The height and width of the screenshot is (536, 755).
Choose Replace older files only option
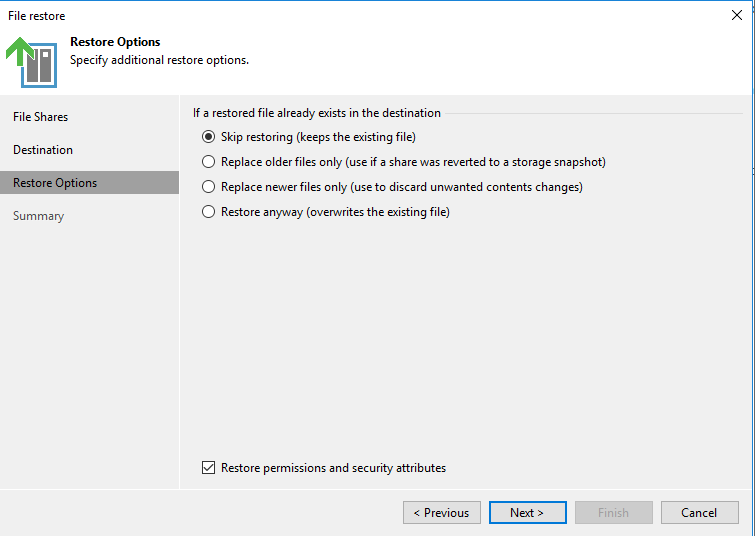tap(209, 162)
